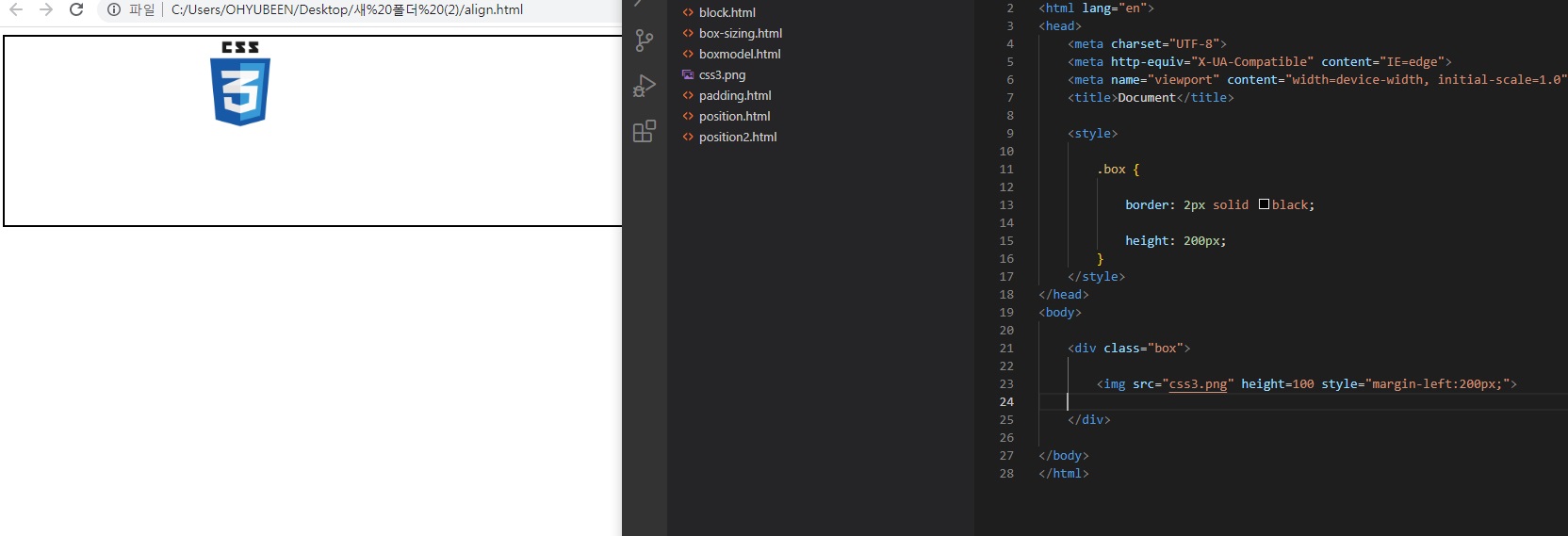Click the <div class="box"> opening tag
Viewport: 1568px width, 536px height.
1129,348
